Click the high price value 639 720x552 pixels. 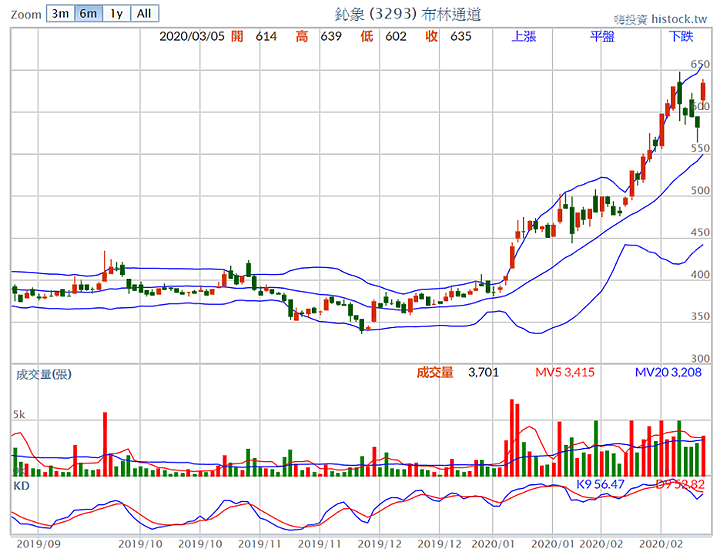point(331,36)
